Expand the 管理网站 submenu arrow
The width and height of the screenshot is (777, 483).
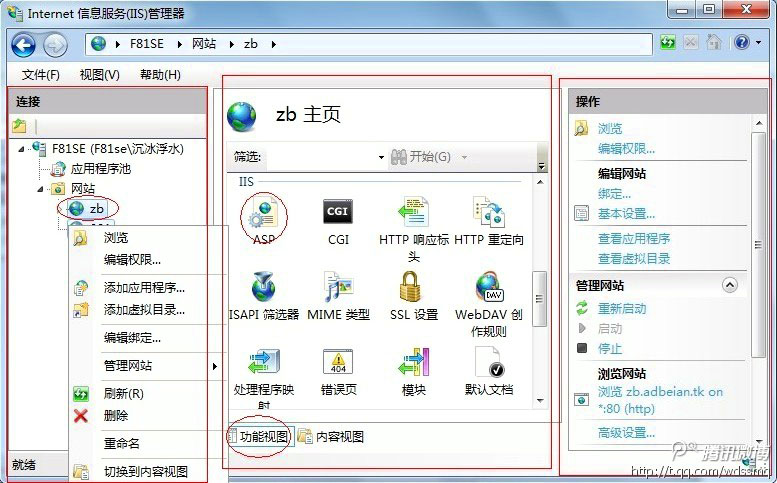point(215,366)
